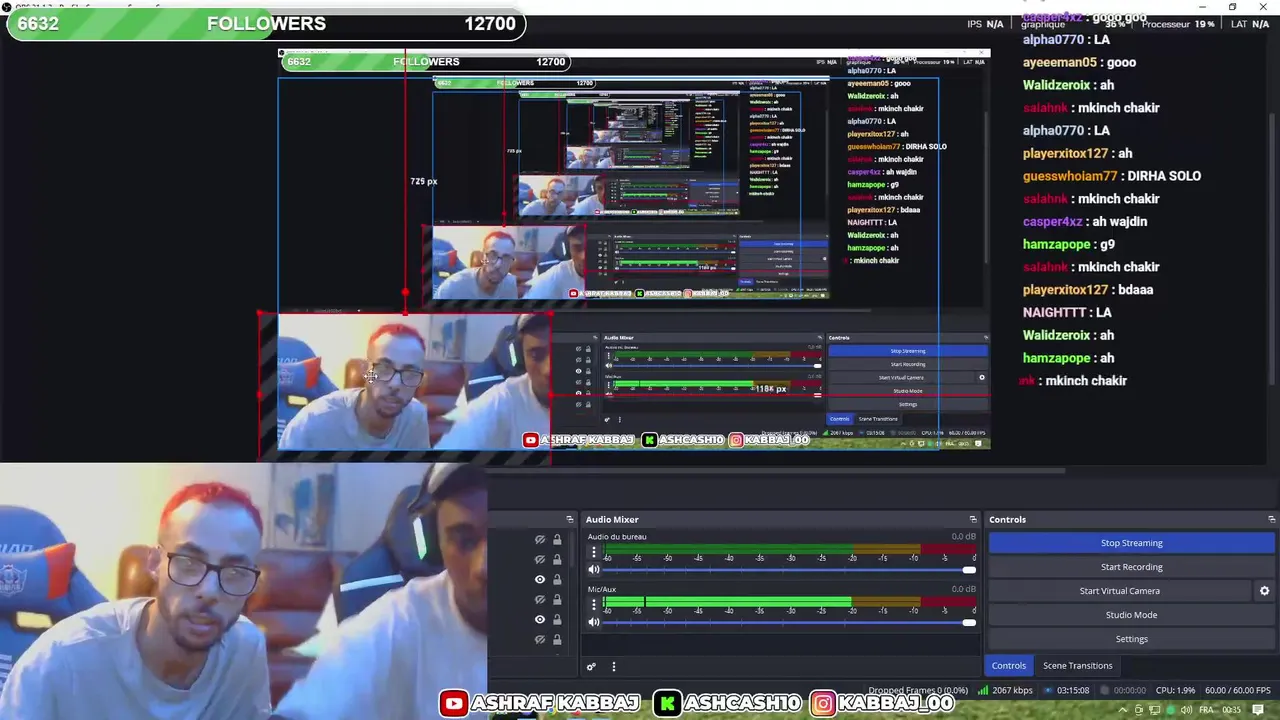Click CPU: 1.9% status entry
1280x720 pixels.
[1175, 690]
